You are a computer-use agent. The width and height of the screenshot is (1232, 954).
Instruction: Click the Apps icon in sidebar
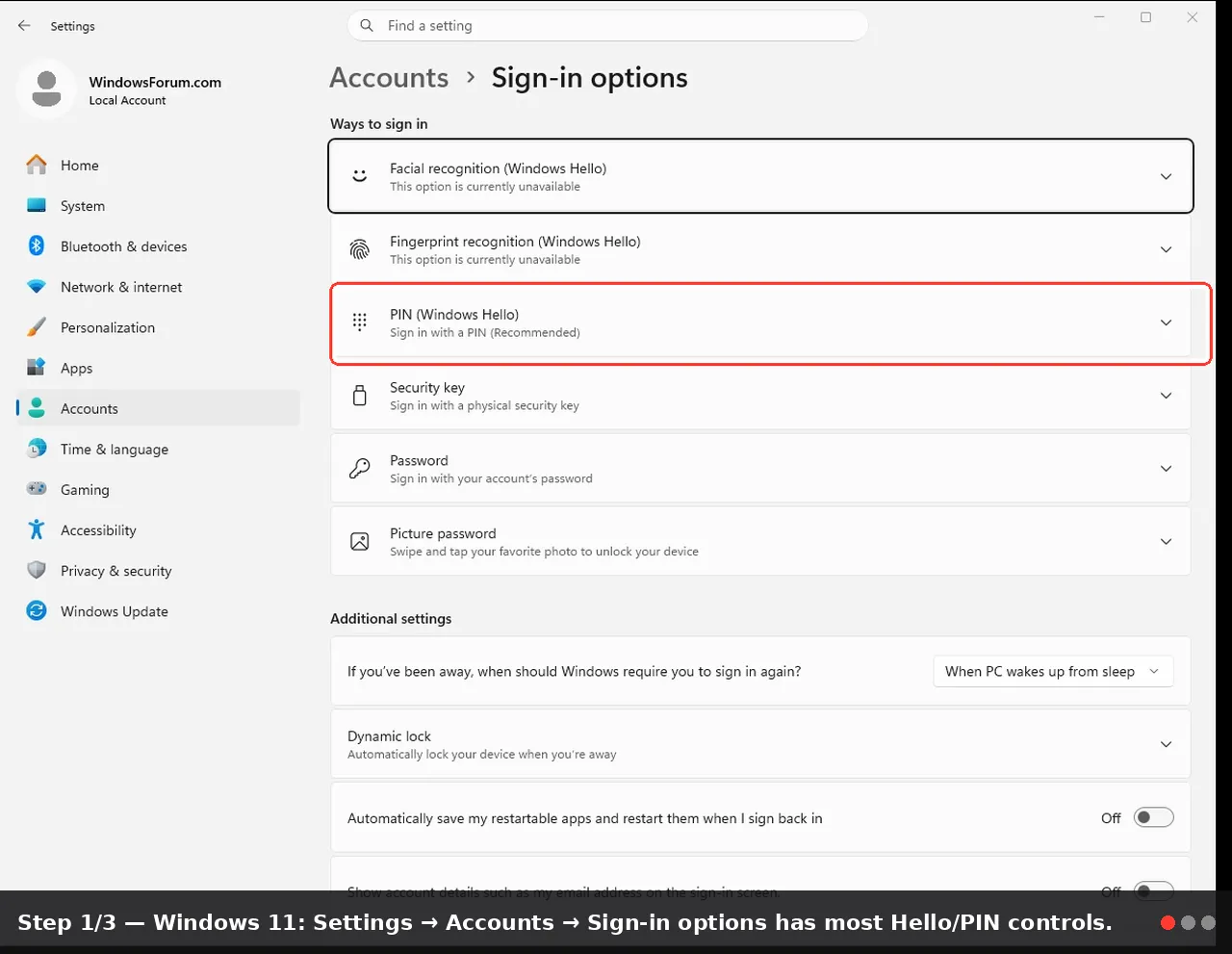pyautogui.click(x=37, y=368)
